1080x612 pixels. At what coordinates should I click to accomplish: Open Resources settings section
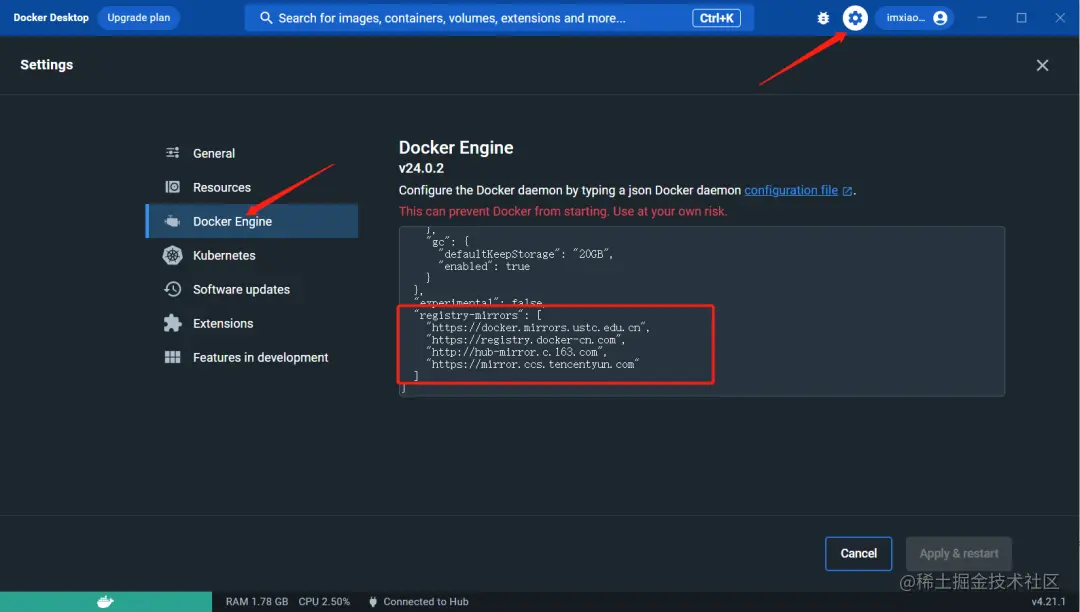click(x=251, y=187)
